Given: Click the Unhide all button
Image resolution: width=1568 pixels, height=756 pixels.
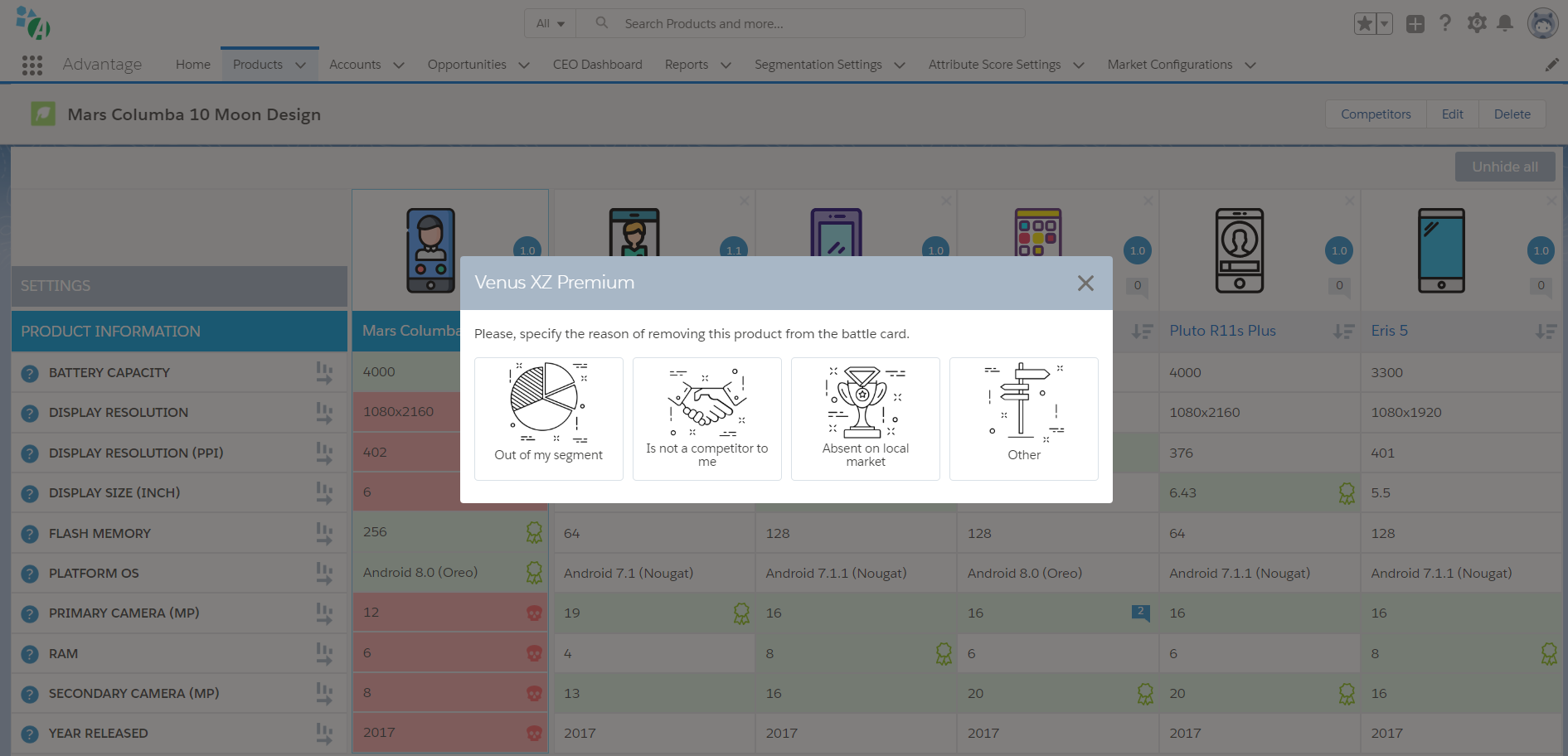Looking at the screenshot, I should click(x=1505, y=167).
